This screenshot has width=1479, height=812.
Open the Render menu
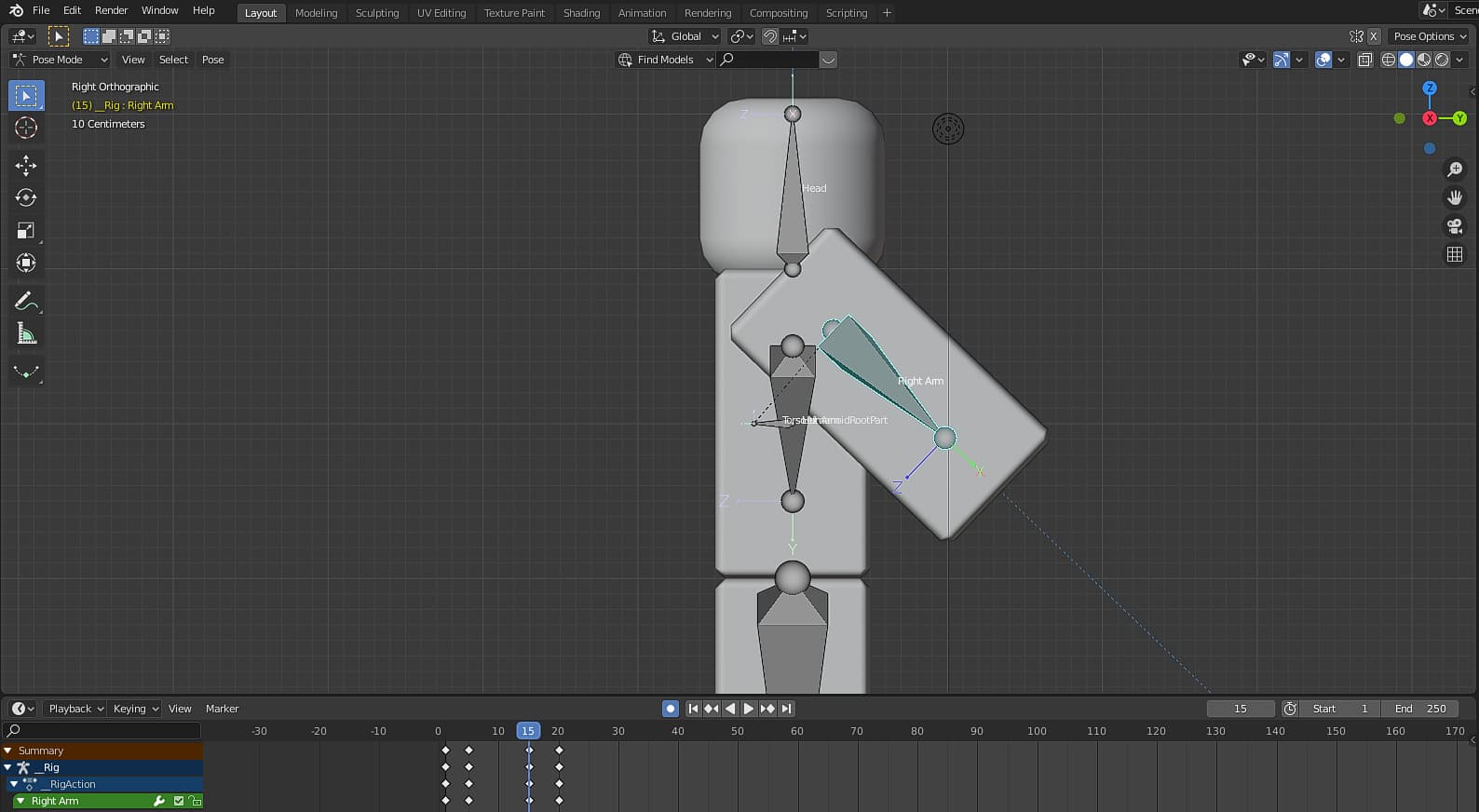click(x=111, y=10)
